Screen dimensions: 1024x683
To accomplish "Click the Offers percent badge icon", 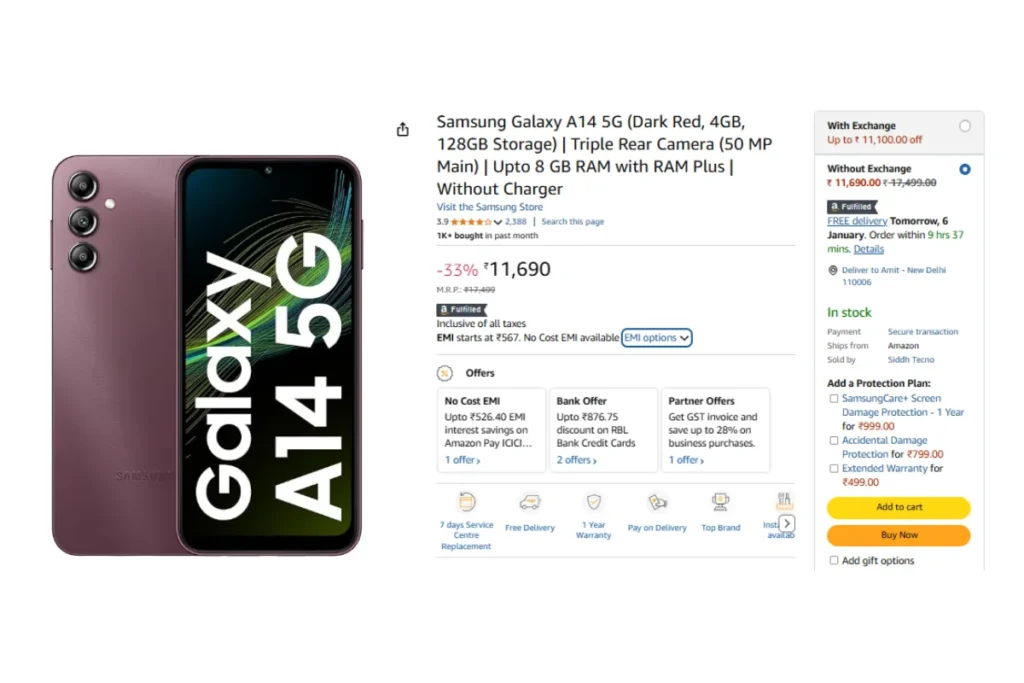I will coord(445,373).
